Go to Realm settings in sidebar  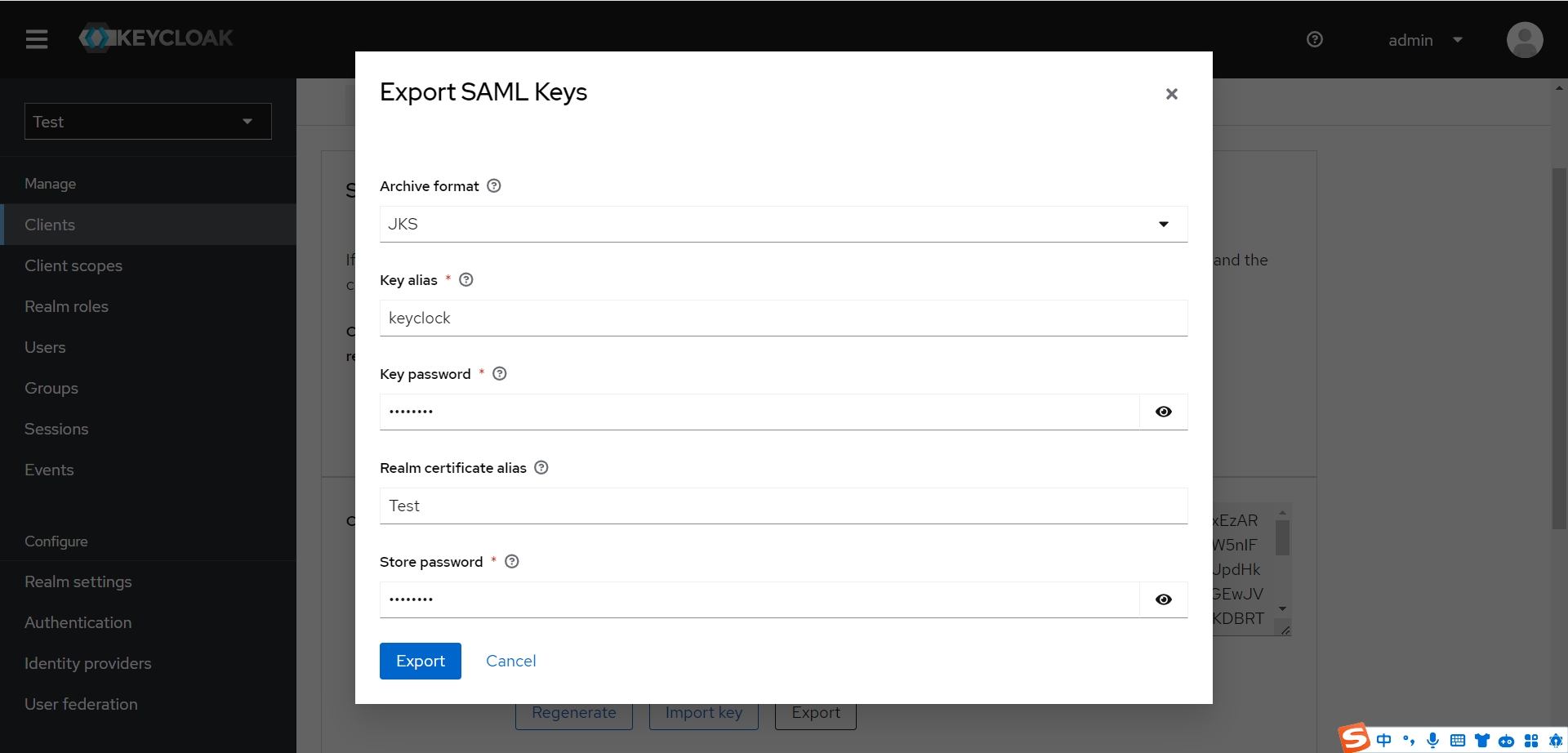[x=78, y=581]
